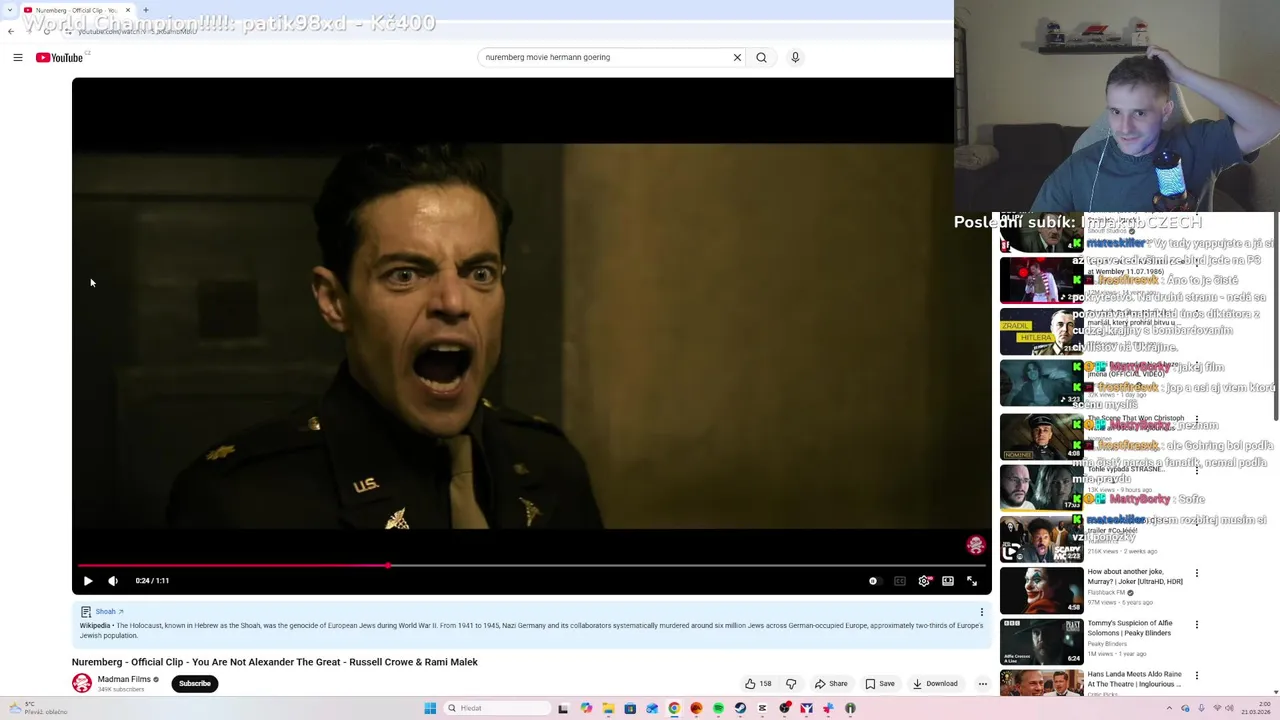Switch to theater mode
Viewport: 1280px width, 720px height.
tap(948, 581)
